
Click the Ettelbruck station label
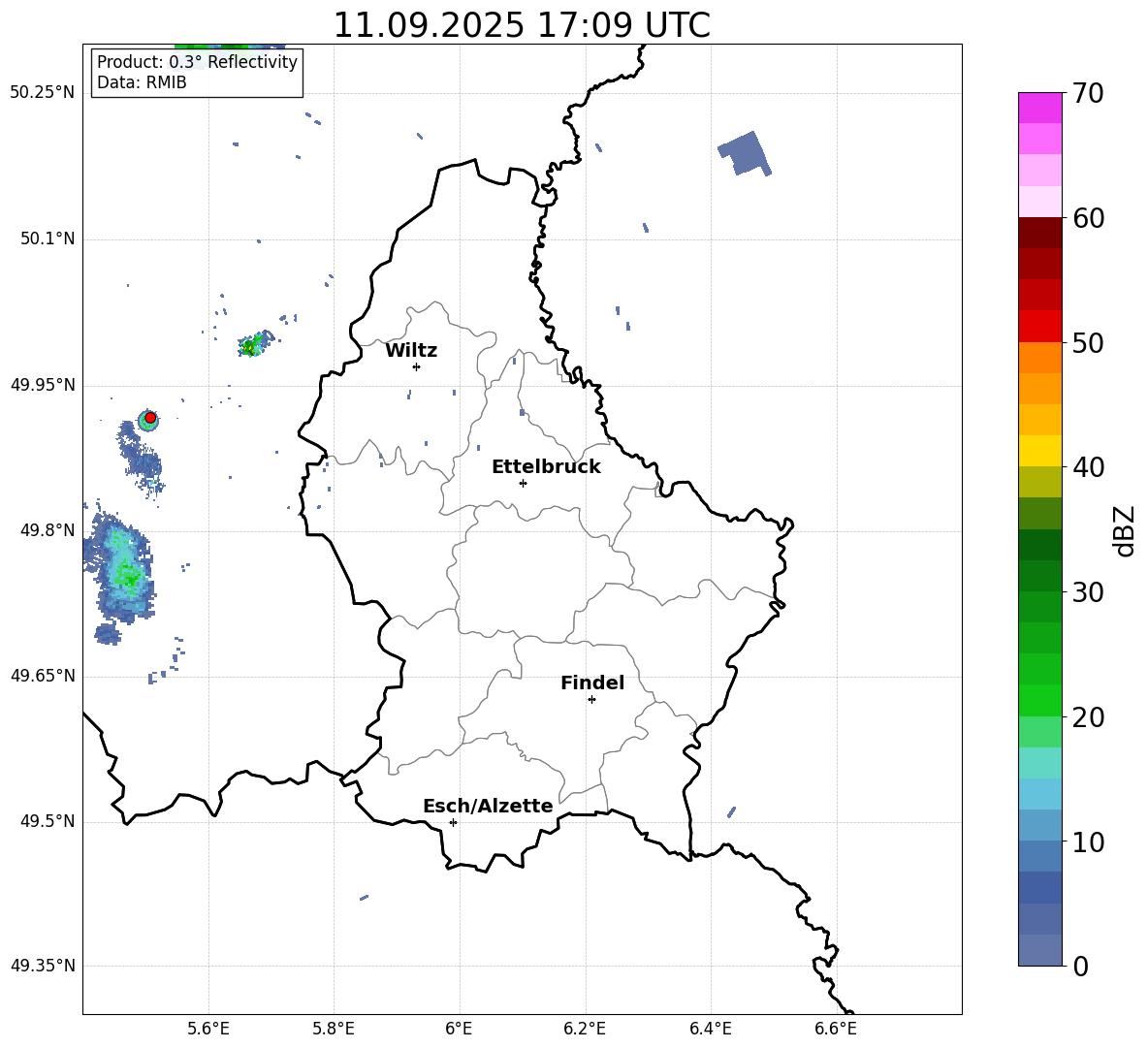pyautogui.click(x=546, y=467)
